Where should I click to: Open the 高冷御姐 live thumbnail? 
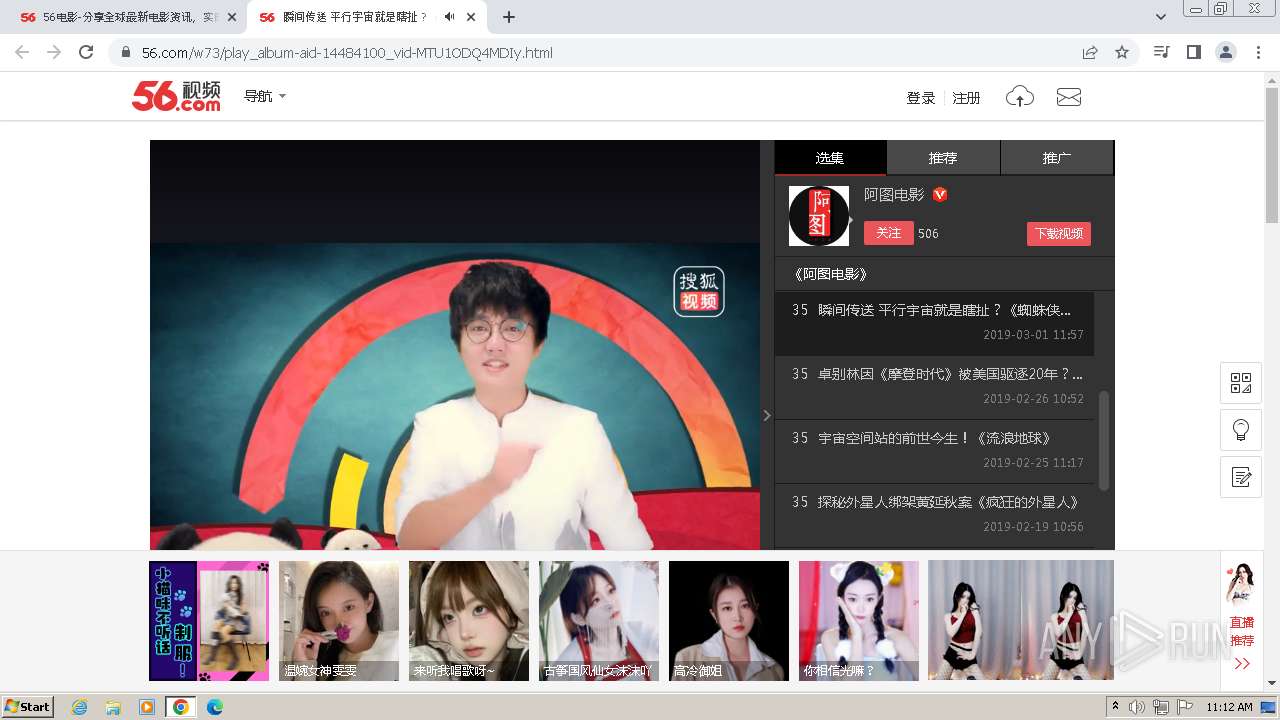pyautogui.click(x=729, y=621)
